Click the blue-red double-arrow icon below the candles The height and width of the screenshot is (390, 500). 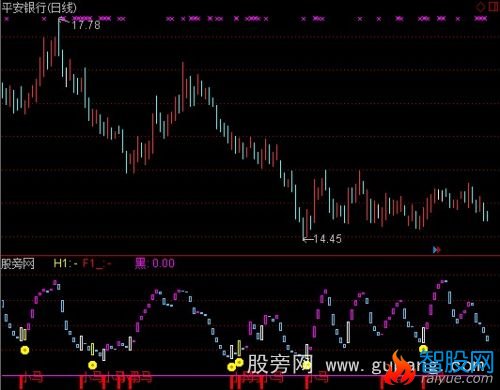[436, 249]
